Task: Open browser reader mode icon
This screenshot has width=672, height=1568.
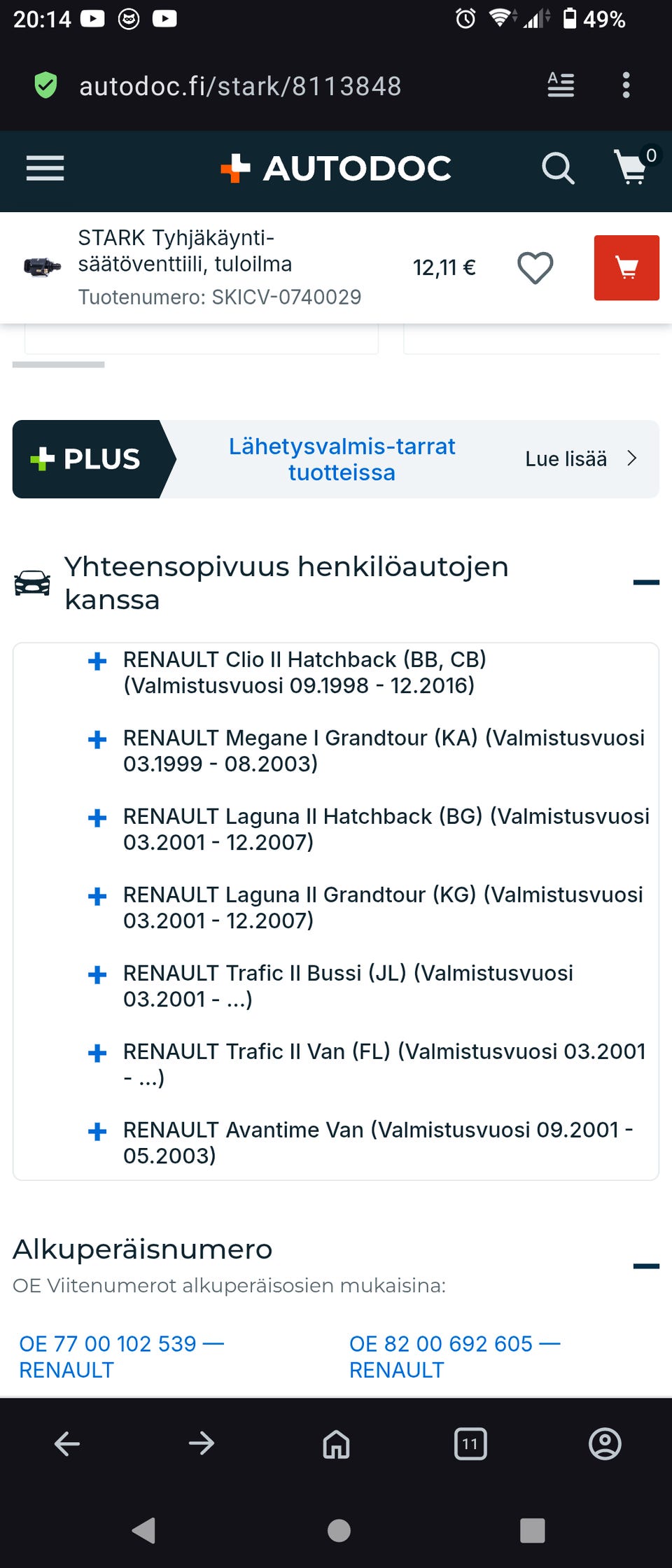Action: (561, 85)
